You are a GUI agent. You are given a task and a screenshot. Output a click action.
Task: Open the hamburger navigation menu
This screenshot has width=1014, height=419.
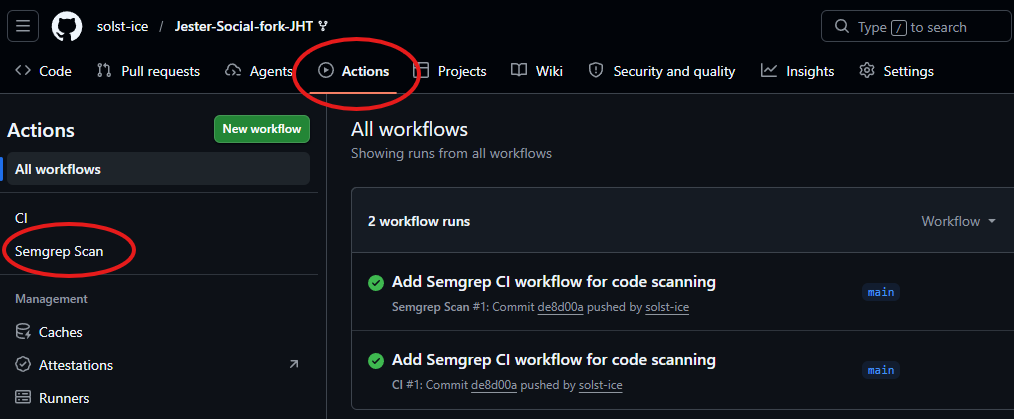point(23,27)
